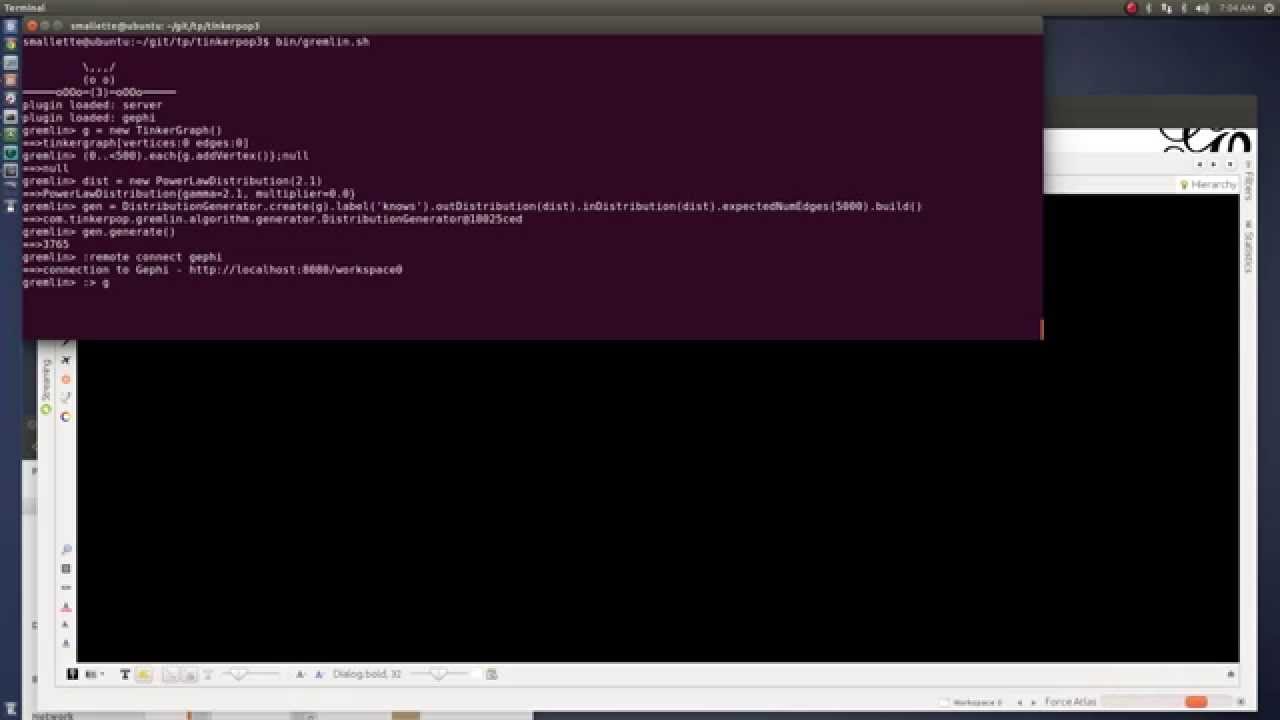
Task: Click the ':> g' prompt line in terminal
Action: point(66,283)
